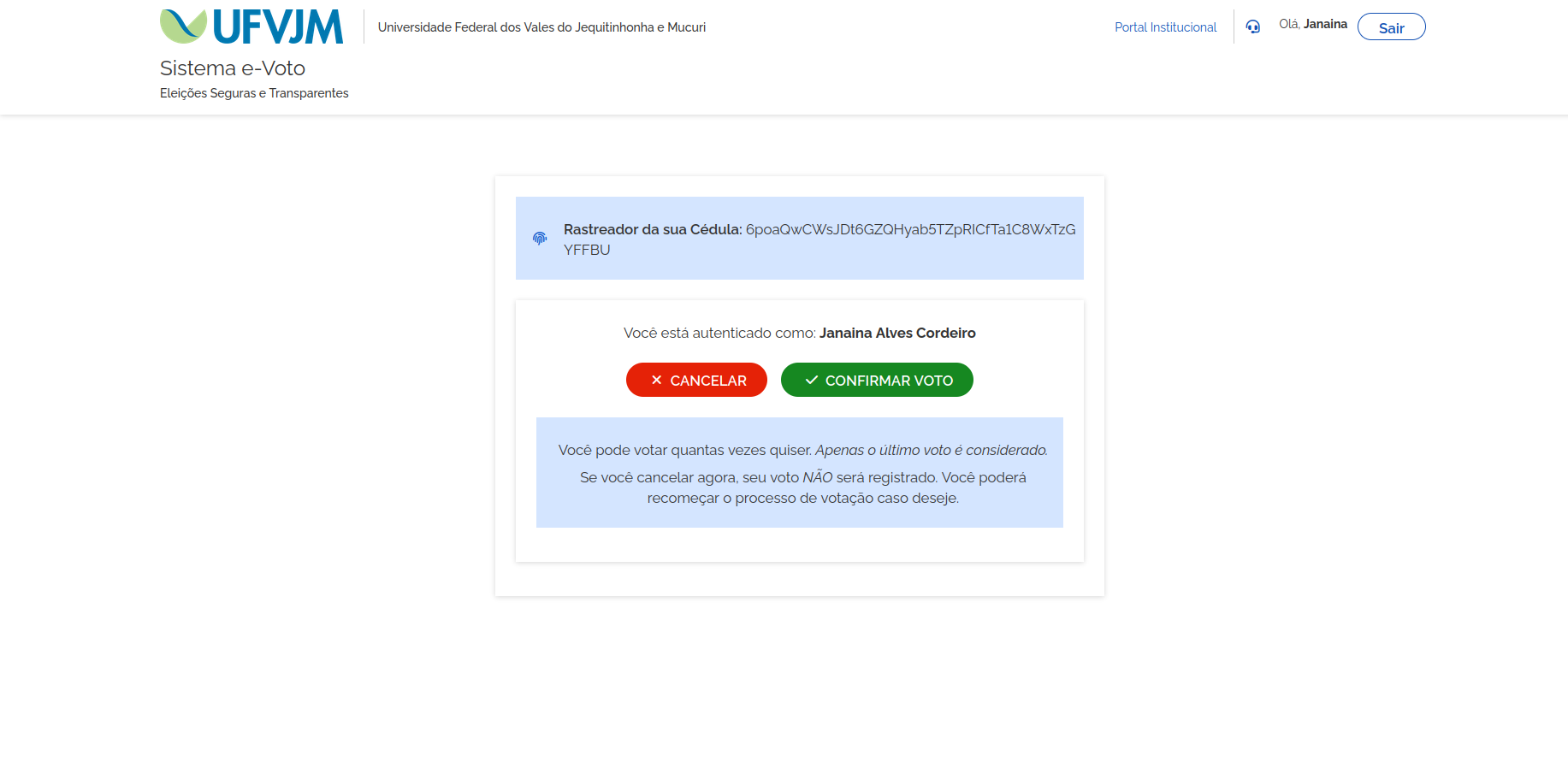Click the X icon inside Cancelar button

[x=656, y=380]
